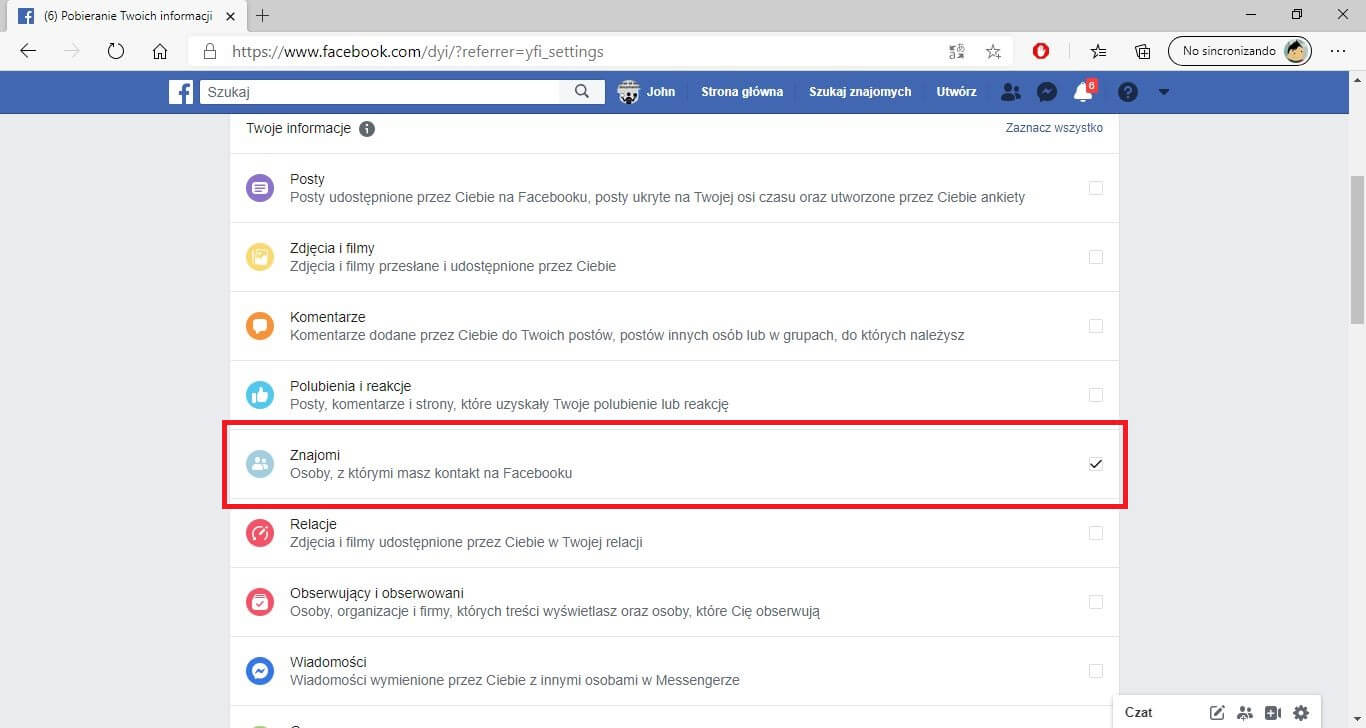Uncheck the Znajomi checkbox

tap(1096, 464)
